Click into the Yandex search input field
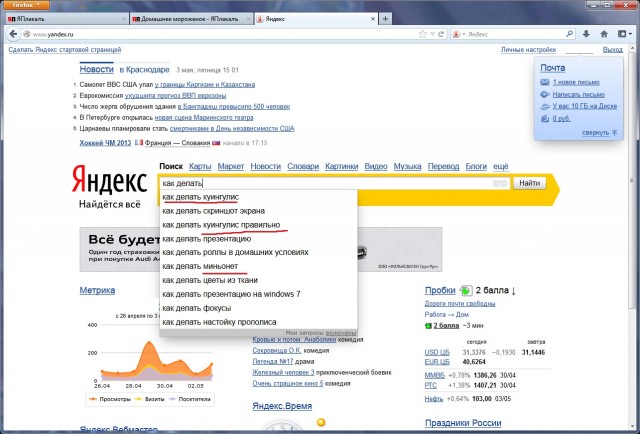 330,184
